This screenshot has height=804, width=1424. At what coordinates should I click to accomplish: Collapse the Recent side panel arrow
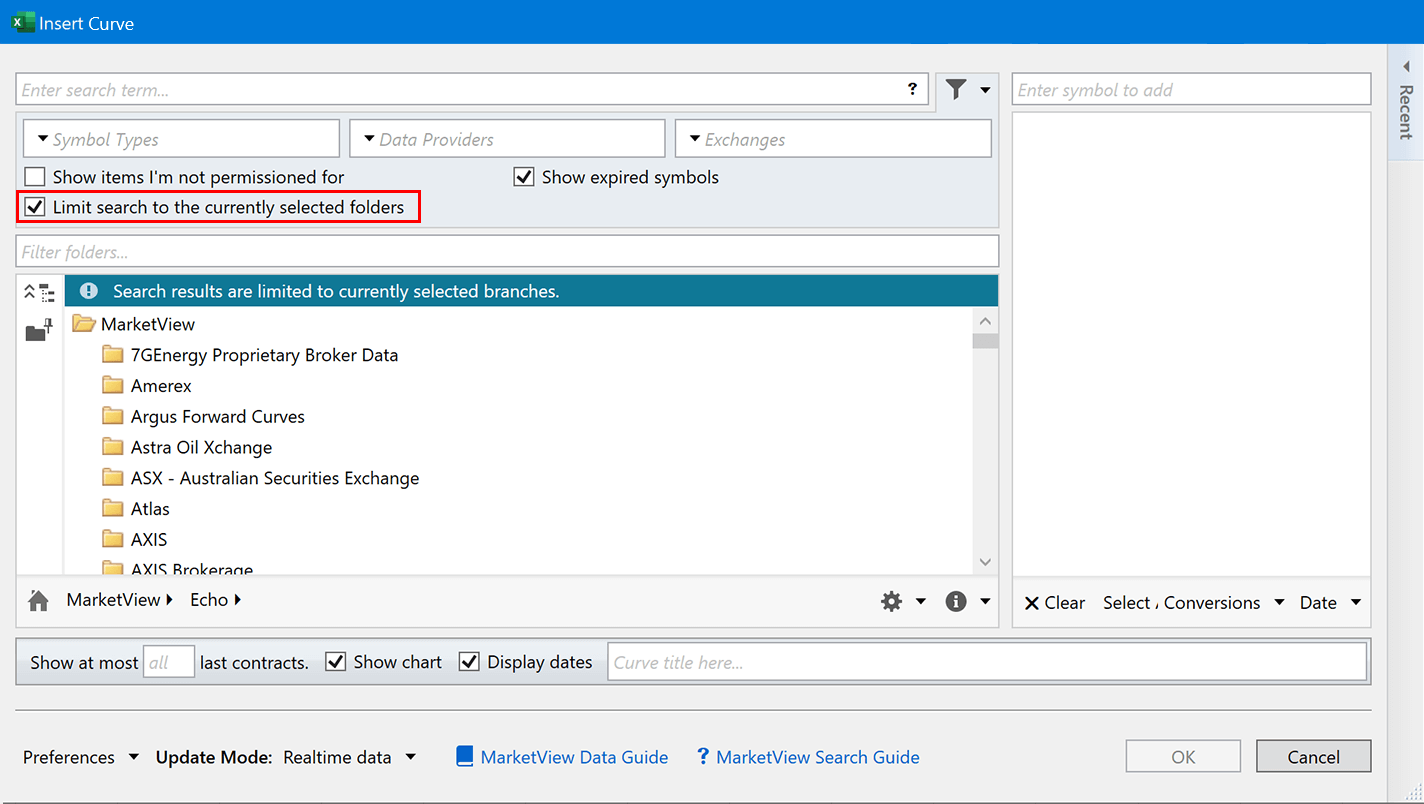1406,66
